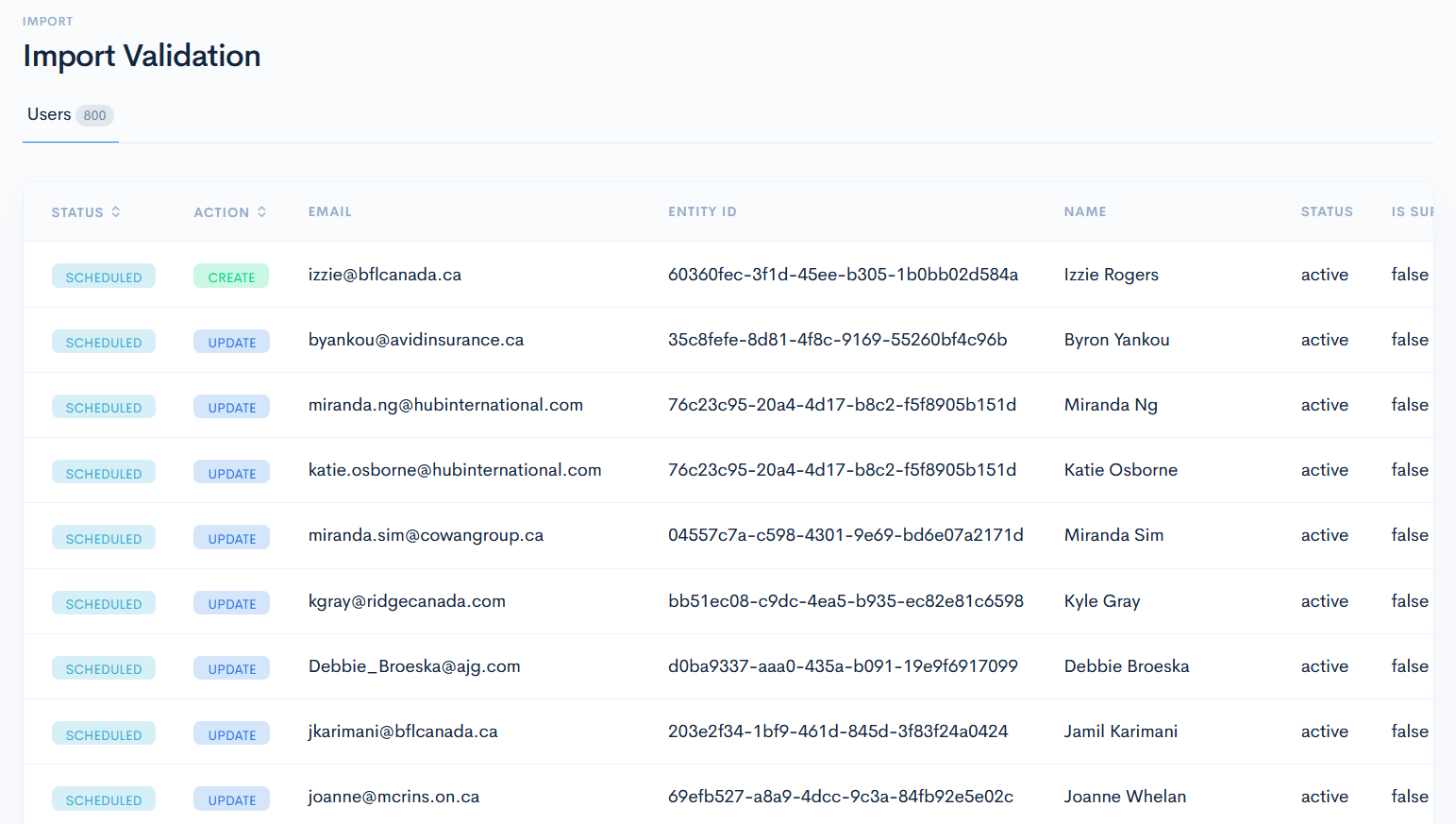Image resolution: width=1456 pixels, height=824 pixels.
Task: Select Debbie Broeska's UPDATE badge
Action: (x=230, y=668)
